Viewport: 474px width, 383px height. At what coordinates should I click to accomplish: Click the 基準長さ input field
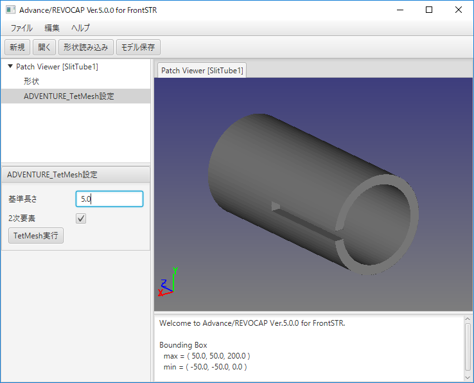tap(109, 199)
